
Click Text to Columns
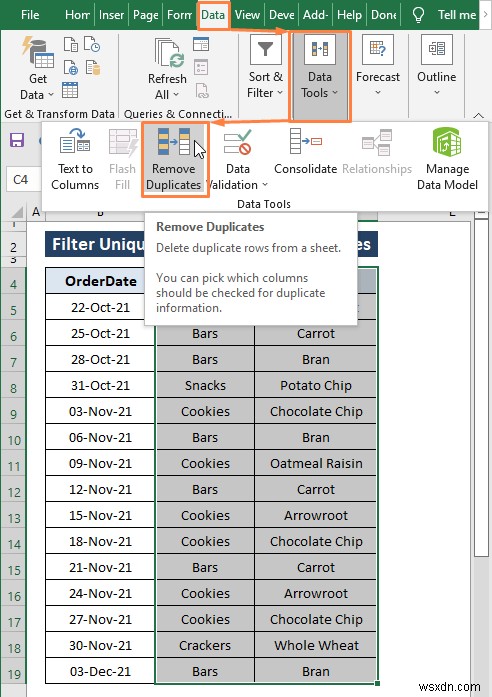[x=75, y=159]
